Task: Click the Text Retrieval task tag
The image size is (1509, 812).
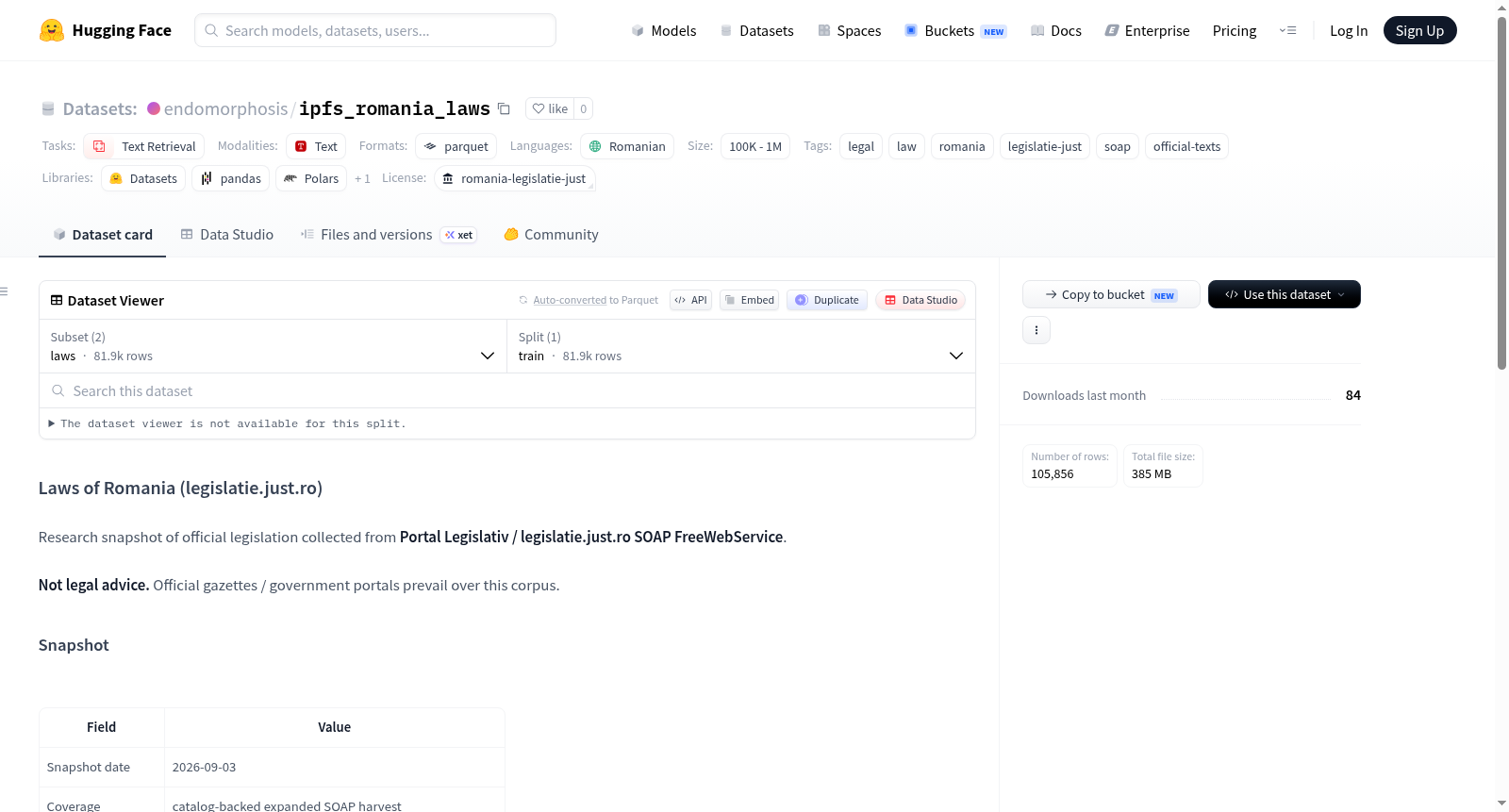Action: click(143, 146)
